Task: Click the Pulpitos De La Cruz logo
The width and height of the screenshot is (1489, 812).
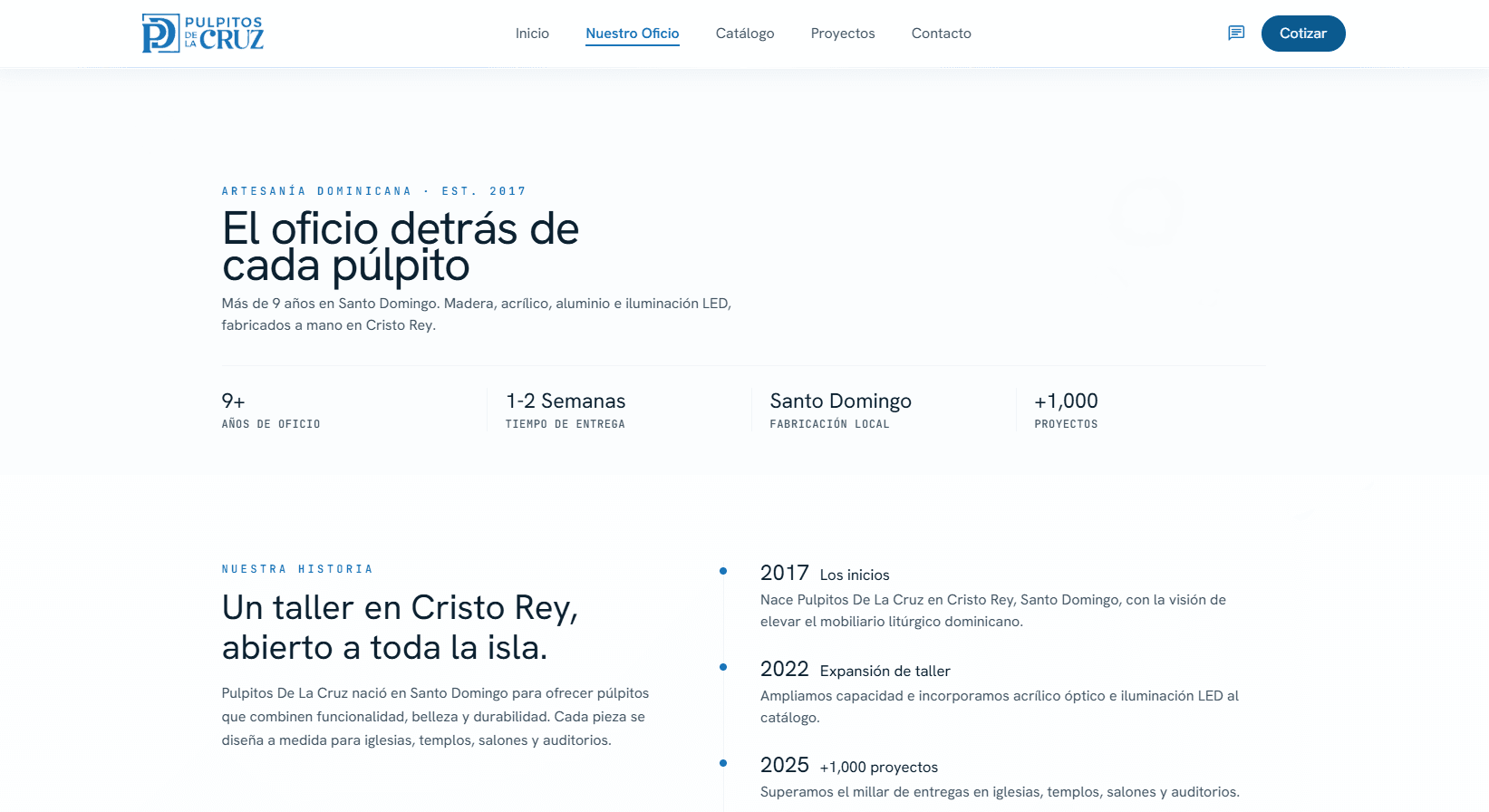Action: 203,34
